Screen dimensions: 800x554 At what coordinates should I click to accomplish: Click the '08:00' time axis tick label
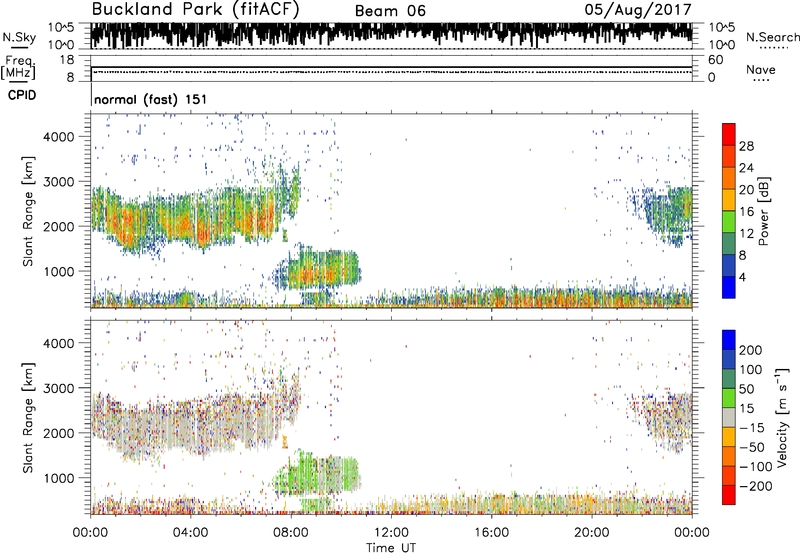click(291, 533)
